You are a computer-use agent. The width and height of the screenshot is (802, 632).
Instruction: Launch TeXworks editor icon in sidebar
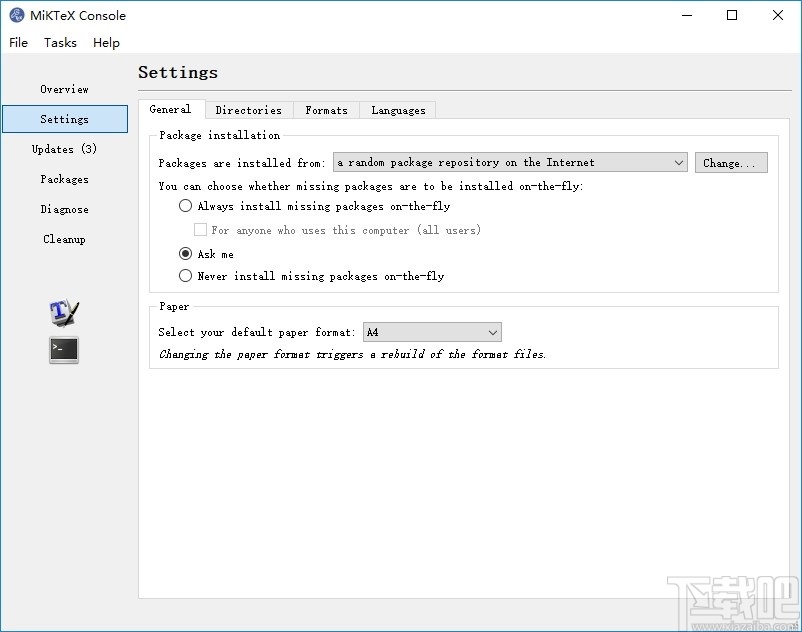point(64,312)
